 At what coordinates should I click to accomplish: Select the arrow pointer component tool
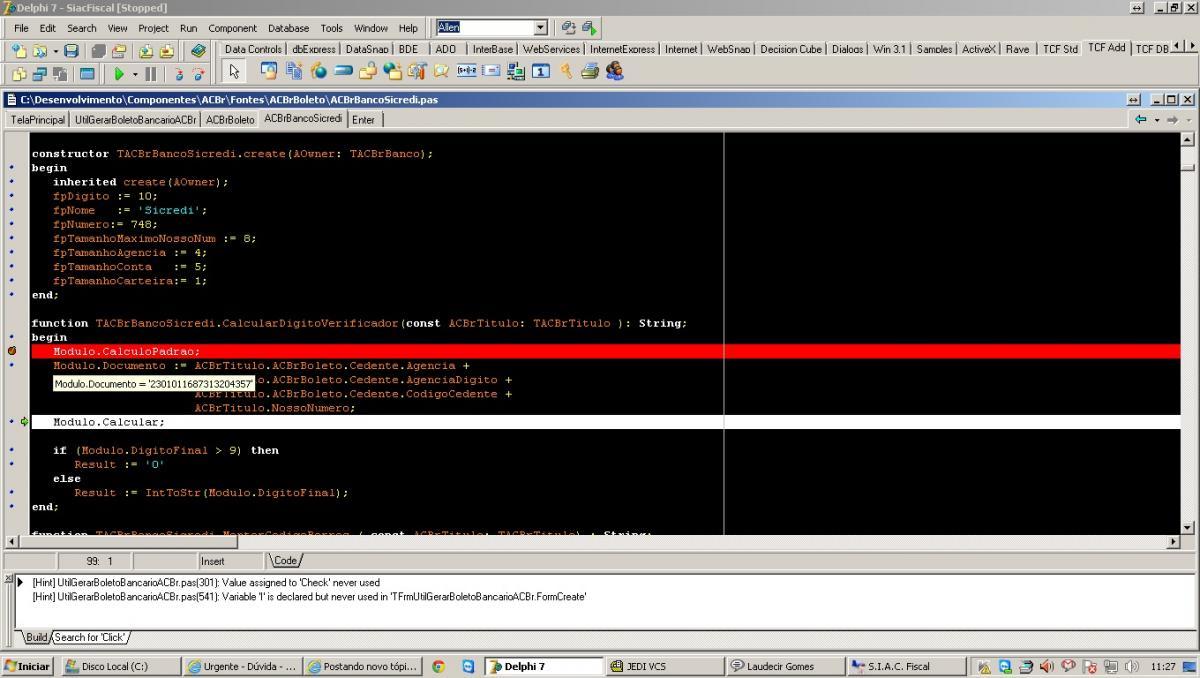tap(234, 72)
